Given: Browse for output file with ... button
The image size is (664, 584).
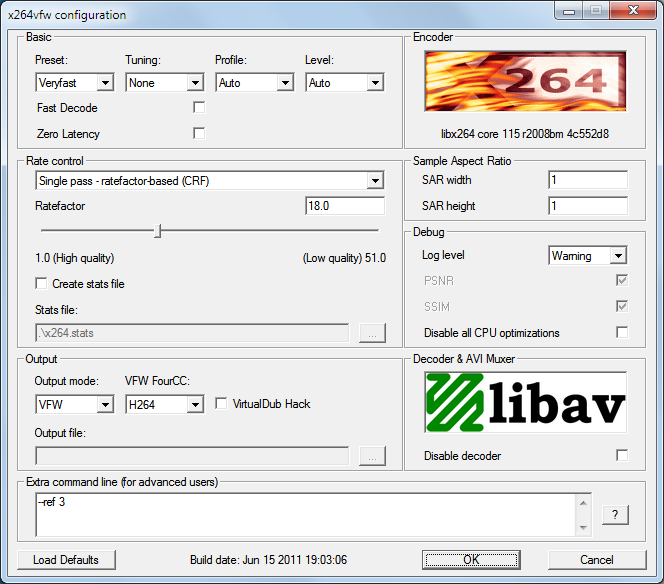Looking at the screenshot, I should [x=372, y=456].
